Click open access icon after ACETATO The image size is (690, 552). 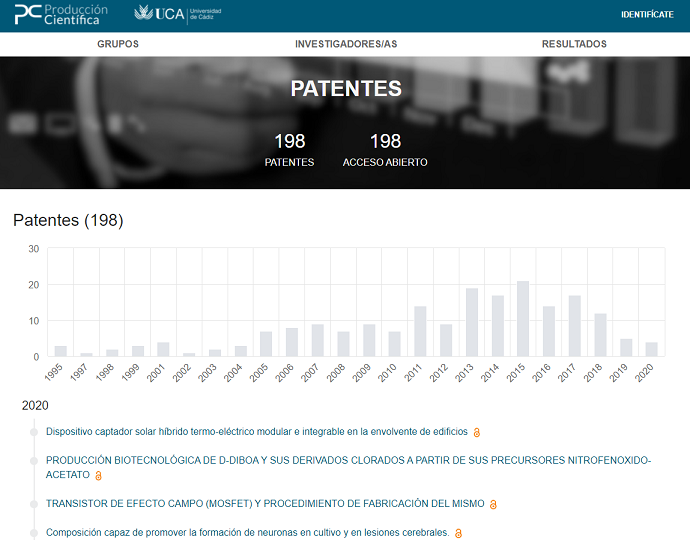[99, 476]
